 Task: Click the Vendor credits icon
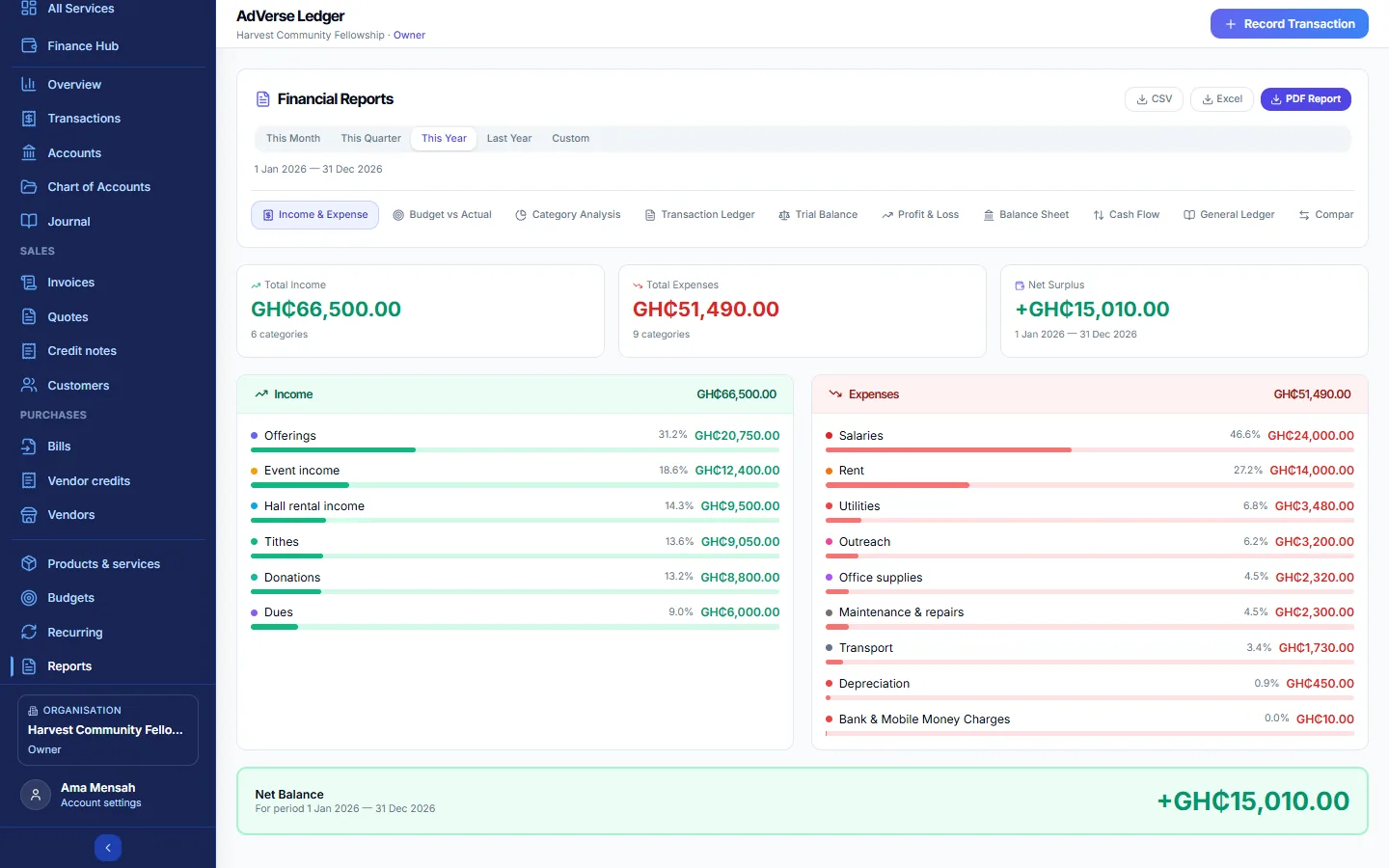(29, 480)
